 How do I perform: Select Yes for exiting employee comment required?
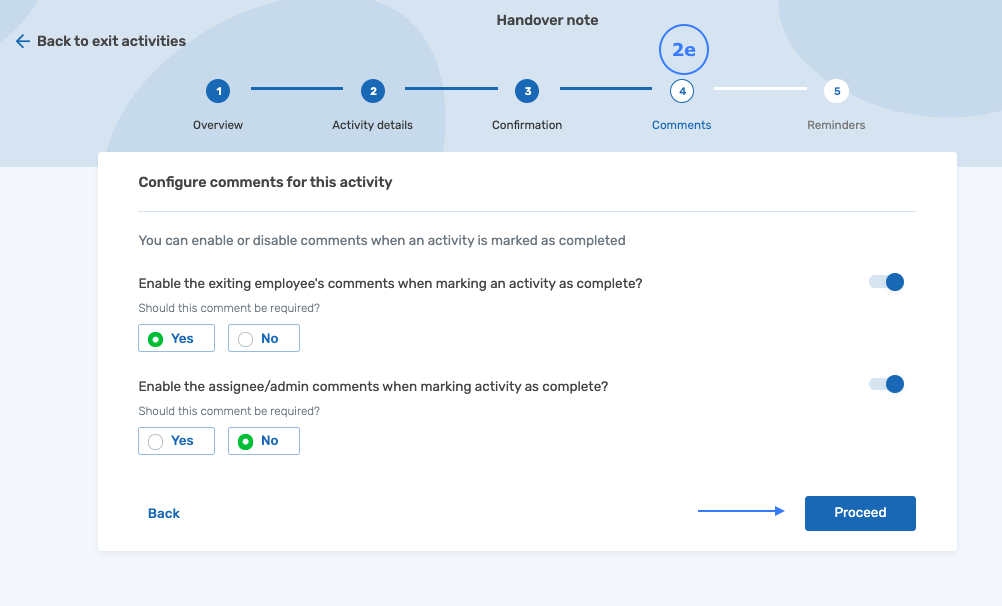click(176, 339)
